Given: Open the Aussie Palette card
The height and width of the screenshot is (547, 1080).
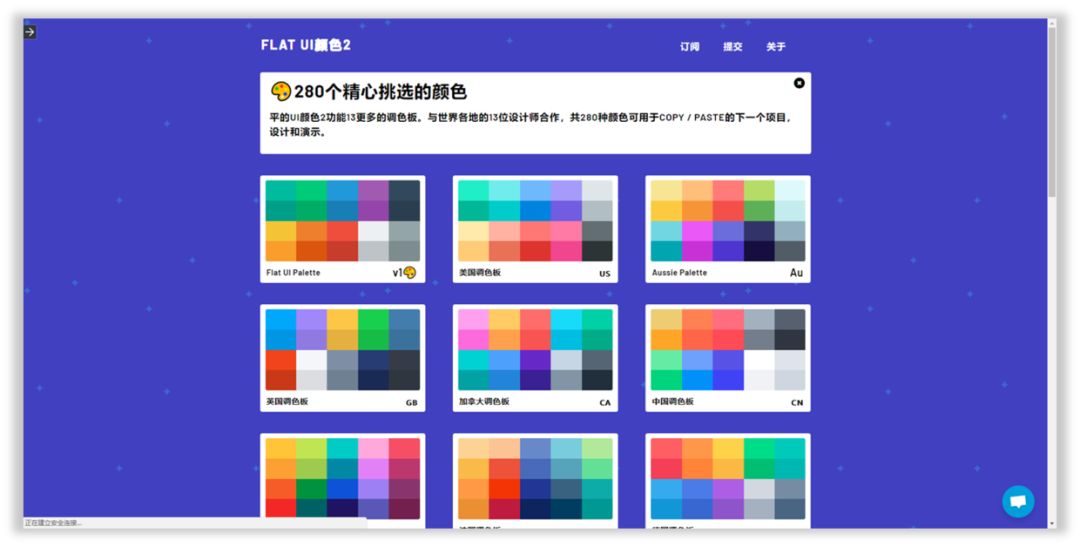Looking at the screenshot, I should [728, 229].
